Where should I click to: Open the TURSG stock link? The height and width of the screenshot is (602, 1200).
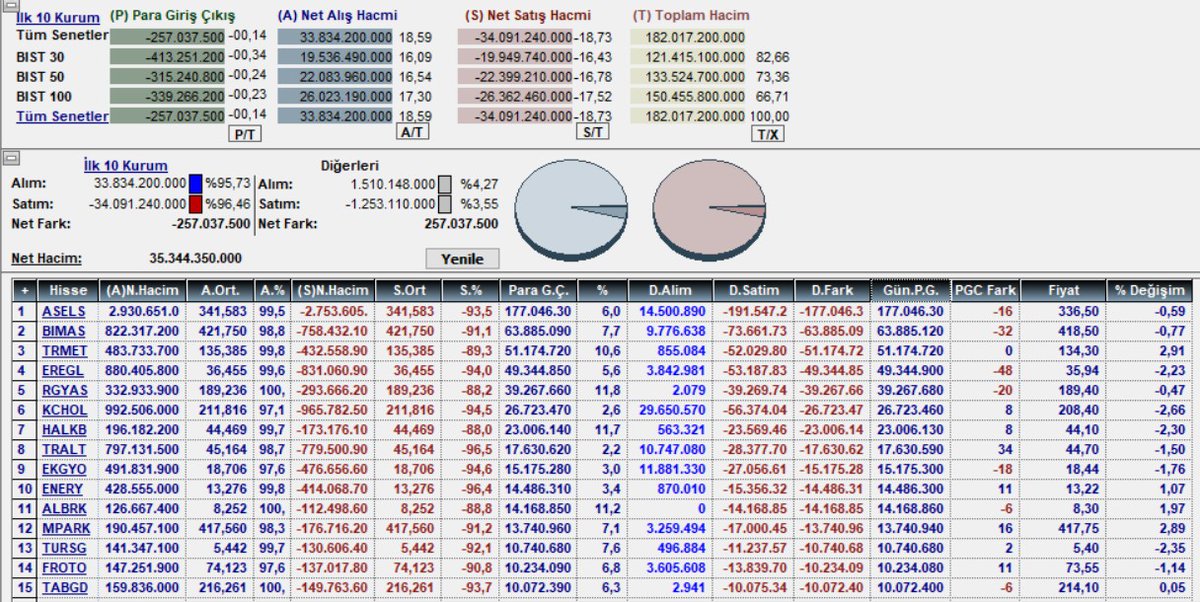point(64,546)
